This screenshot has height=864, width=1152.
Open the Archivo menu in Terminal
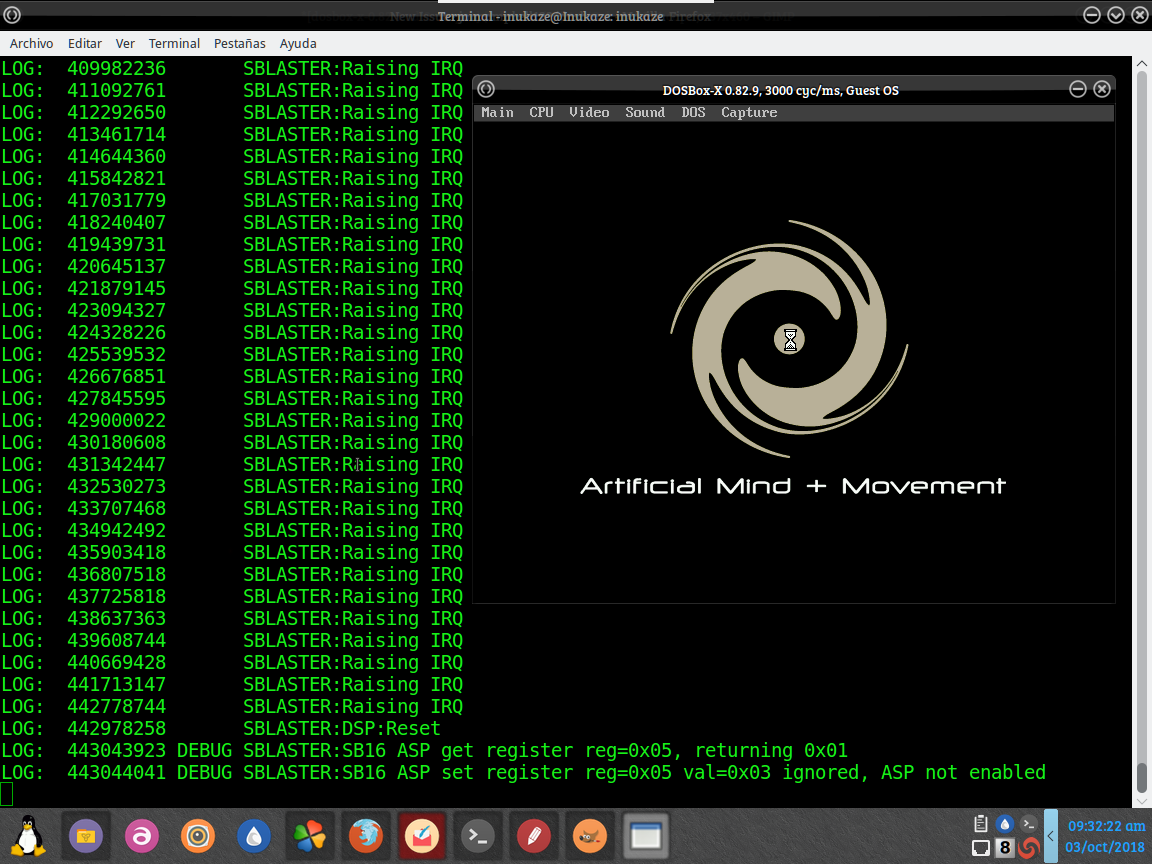[31, 43]
